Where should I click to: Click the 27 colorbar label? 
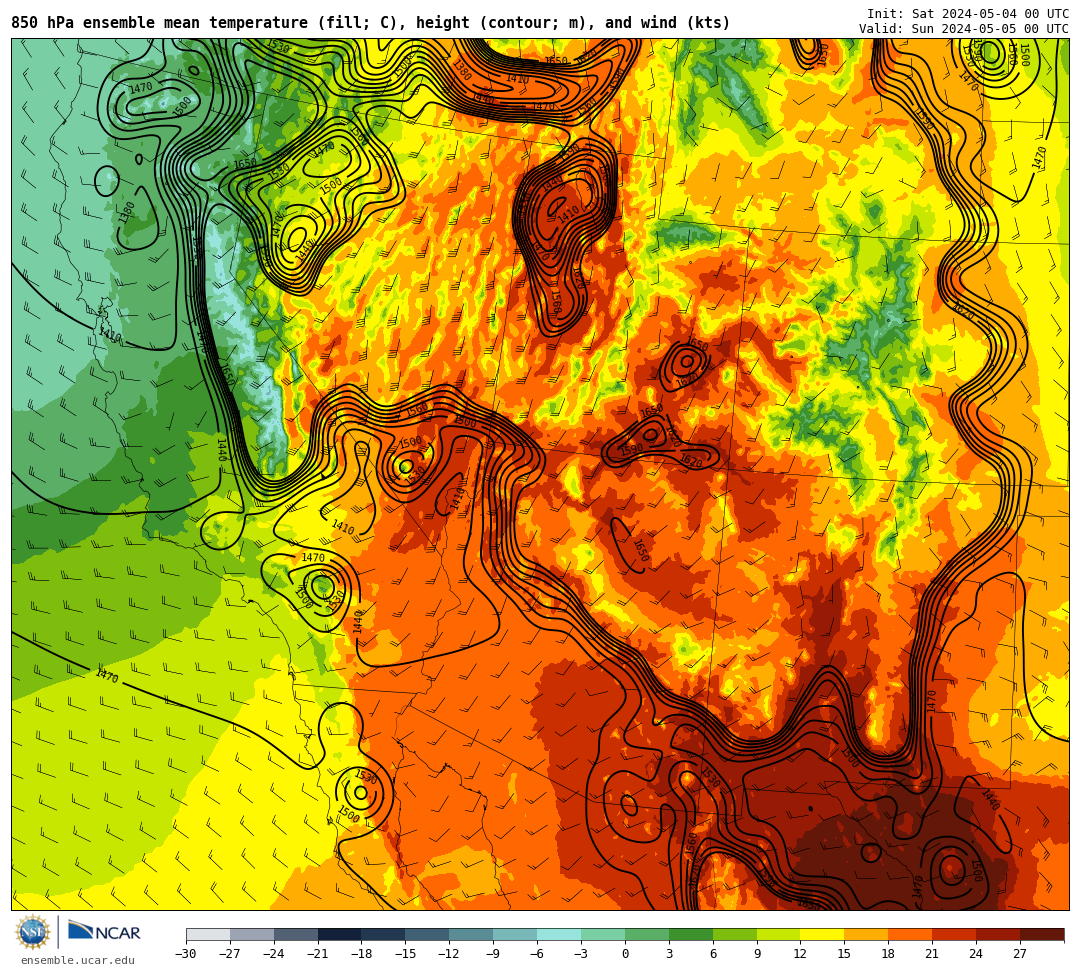1020,954
